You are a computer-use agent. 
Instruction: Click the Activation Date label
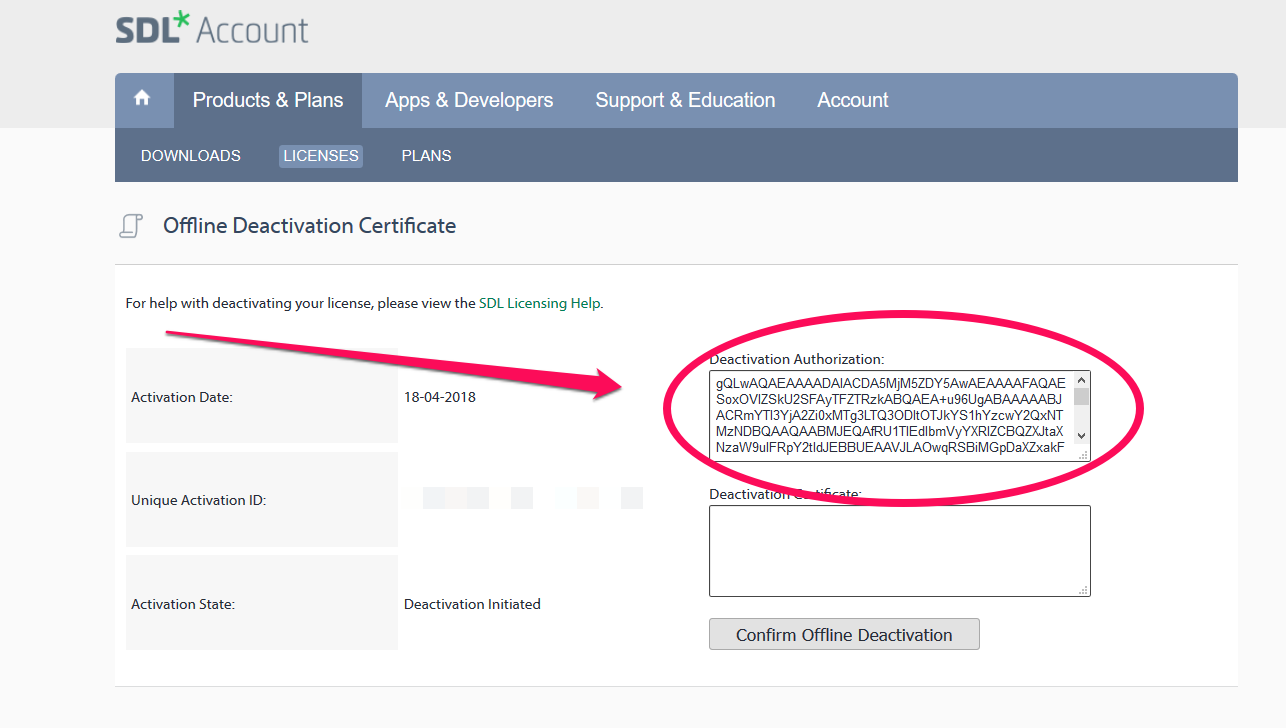point(182,397)
